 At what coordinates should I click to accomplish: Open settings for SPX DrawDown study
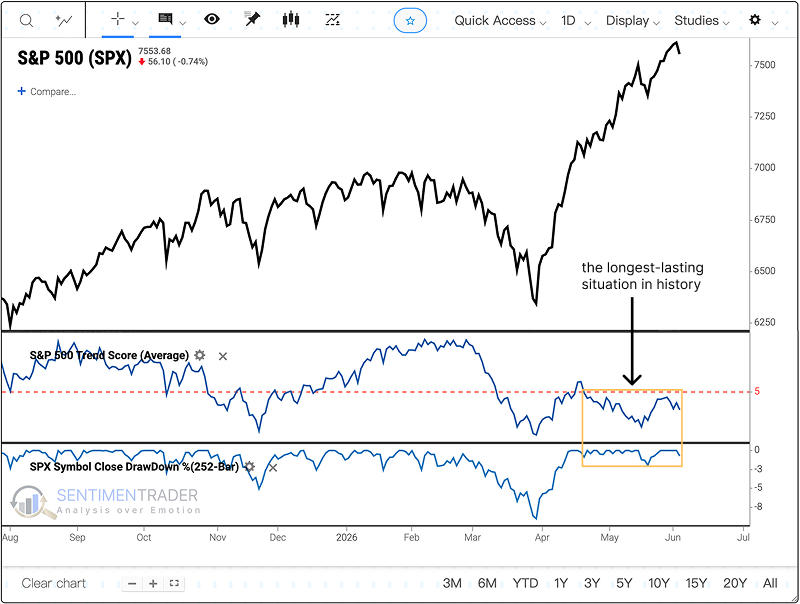tap(249, 466)
